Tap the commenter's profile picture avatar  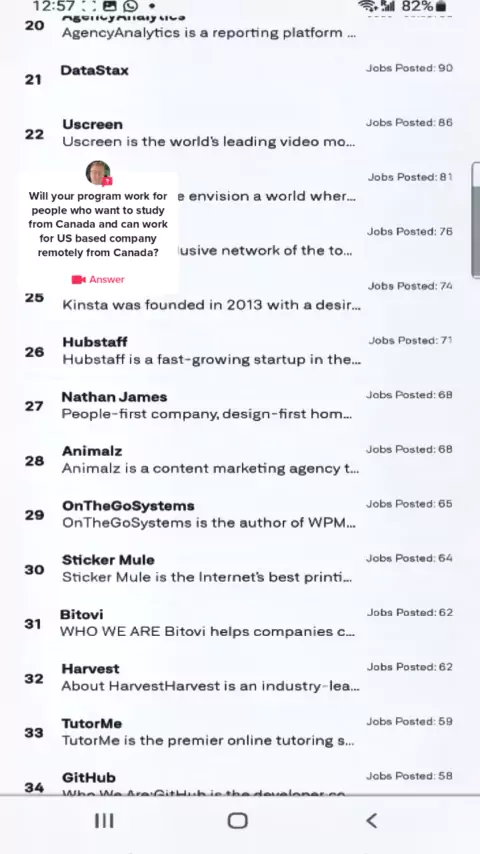tap(99, 173)
